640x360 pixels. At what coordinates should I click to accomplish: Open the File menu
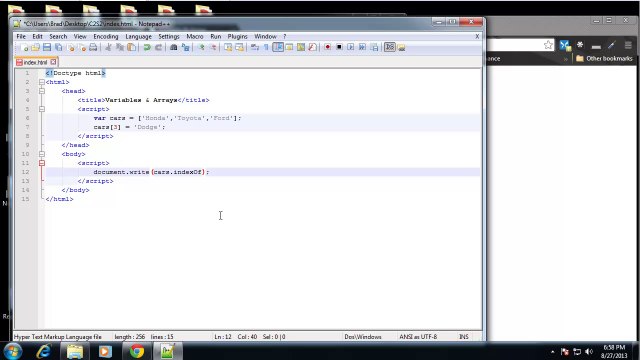click(21, 36)
